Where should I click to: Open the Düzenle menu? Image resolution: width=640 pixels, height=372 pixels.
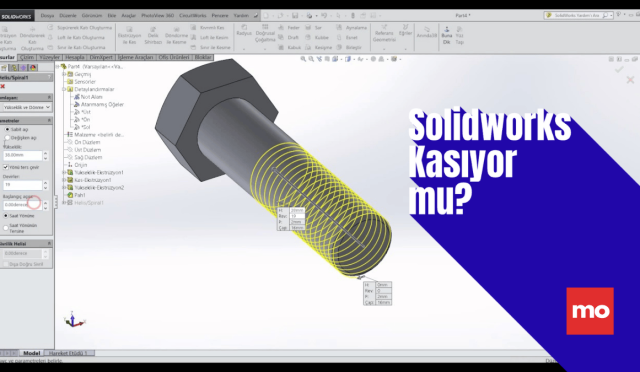tap(68, 16)
